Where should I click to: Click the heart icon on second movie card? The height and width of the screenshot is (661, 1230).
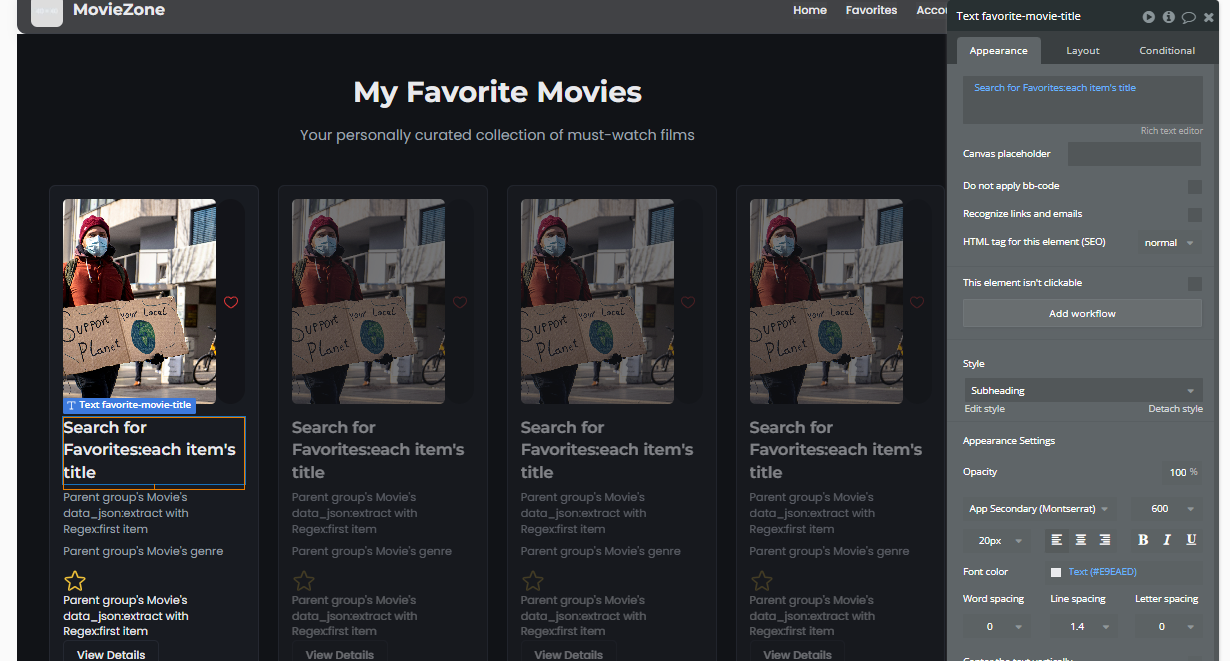(460, 302)
